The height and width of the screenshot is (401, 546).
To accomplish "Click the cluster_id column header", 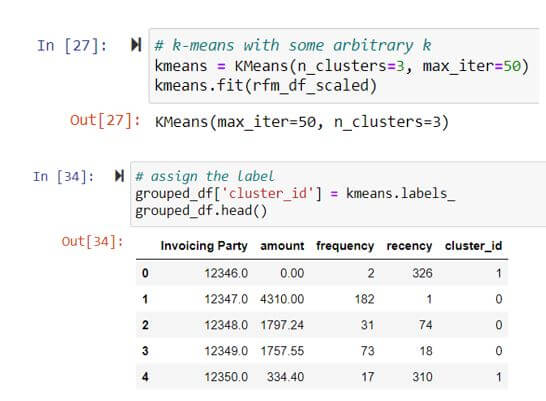I will [x=473, y=246].
